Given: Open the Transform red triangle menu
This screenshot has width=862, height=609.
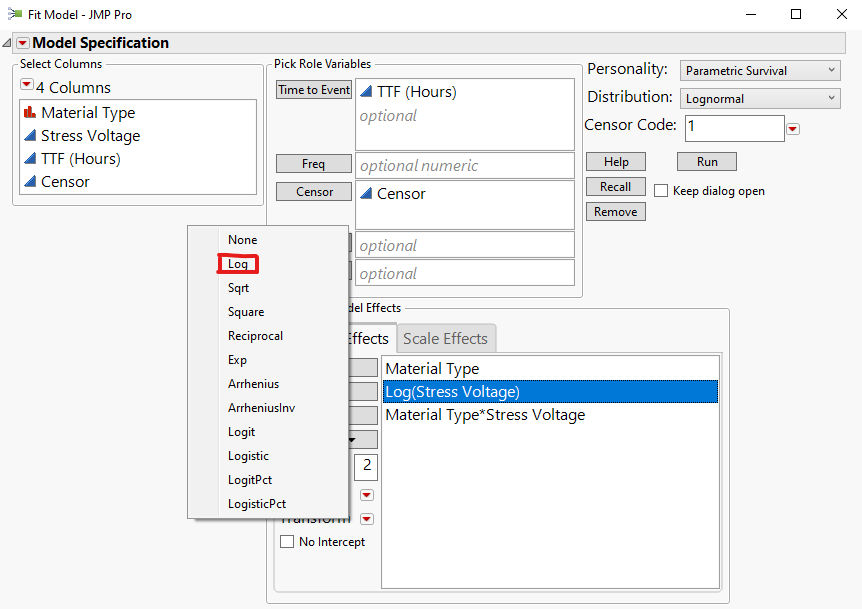Looking at the screenshot, I should [x=367, y=519].
